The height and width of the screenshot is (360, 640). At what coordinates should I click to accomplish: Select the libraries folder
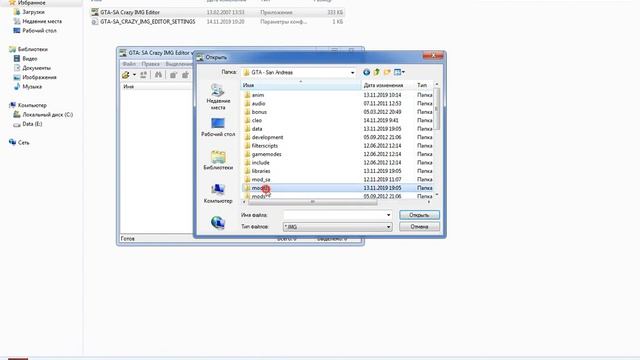tap(261, 171)
